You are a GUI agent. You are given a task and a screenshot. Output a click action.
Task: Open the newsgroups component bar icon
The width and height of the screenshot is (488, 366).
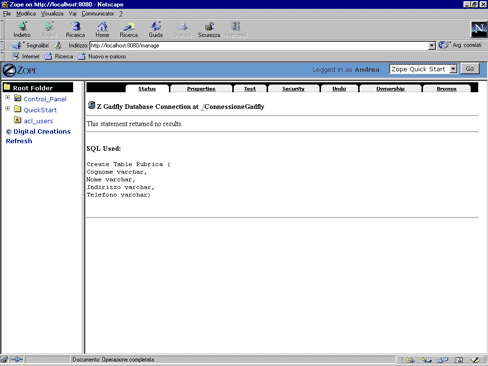pos(443,360)
